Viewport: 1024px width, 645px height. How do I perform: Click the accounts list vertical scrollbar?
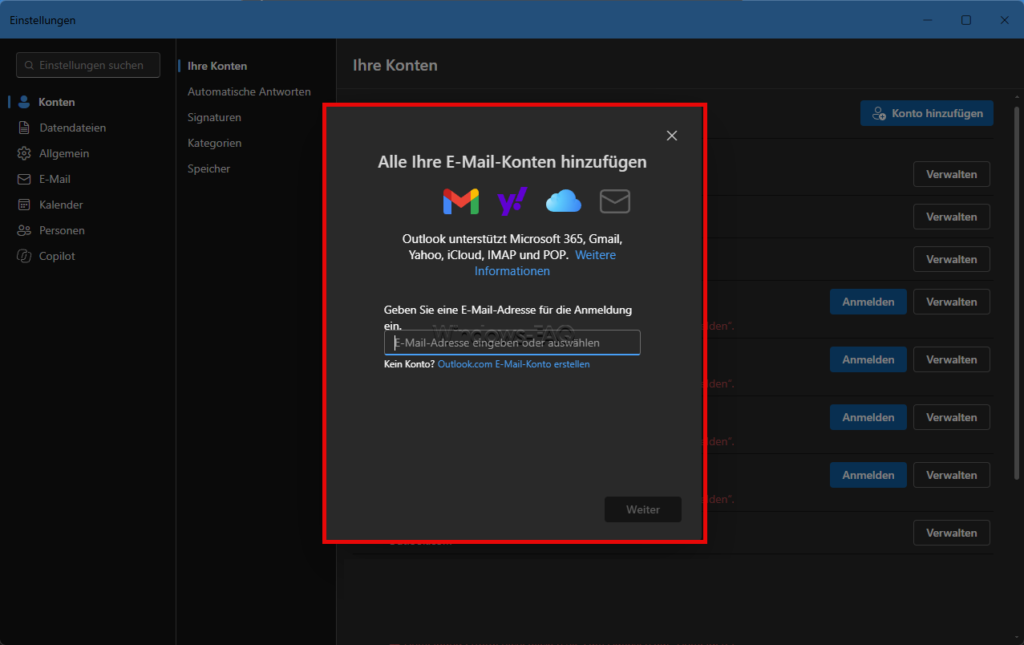[x=1016, y=294]
